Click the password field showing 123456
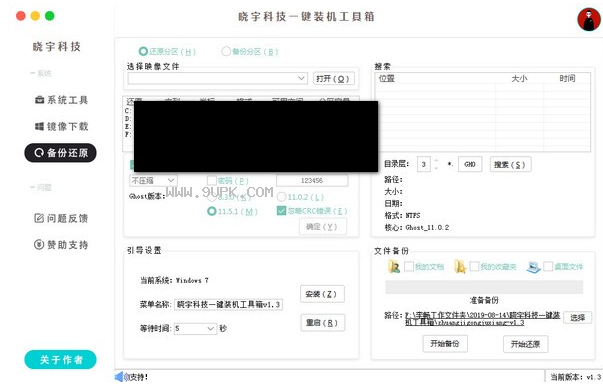603x390 pixels. [x=312, y=180]
